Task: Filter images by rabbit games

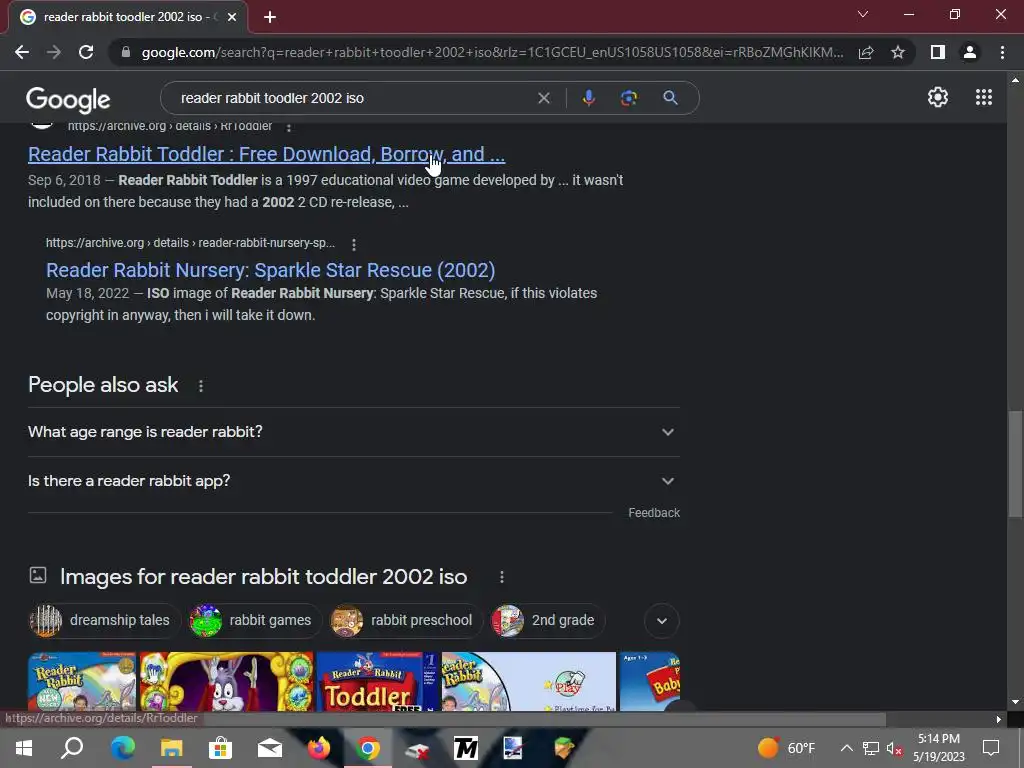Action: pos(255,620)
